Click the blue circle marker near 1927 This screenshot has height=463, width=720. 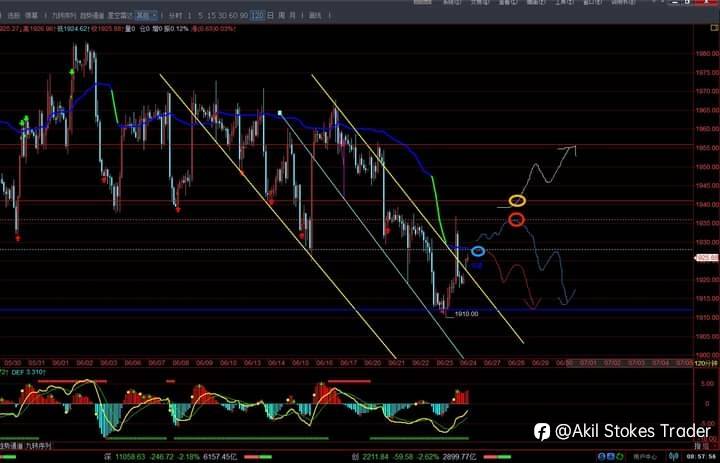click(478, 251)
